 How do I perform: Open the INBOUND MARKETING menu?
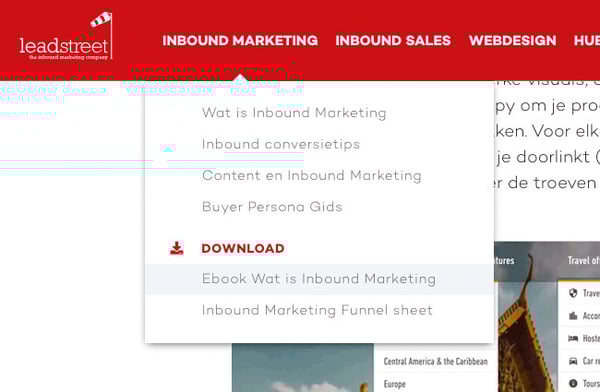pos(240,41)
